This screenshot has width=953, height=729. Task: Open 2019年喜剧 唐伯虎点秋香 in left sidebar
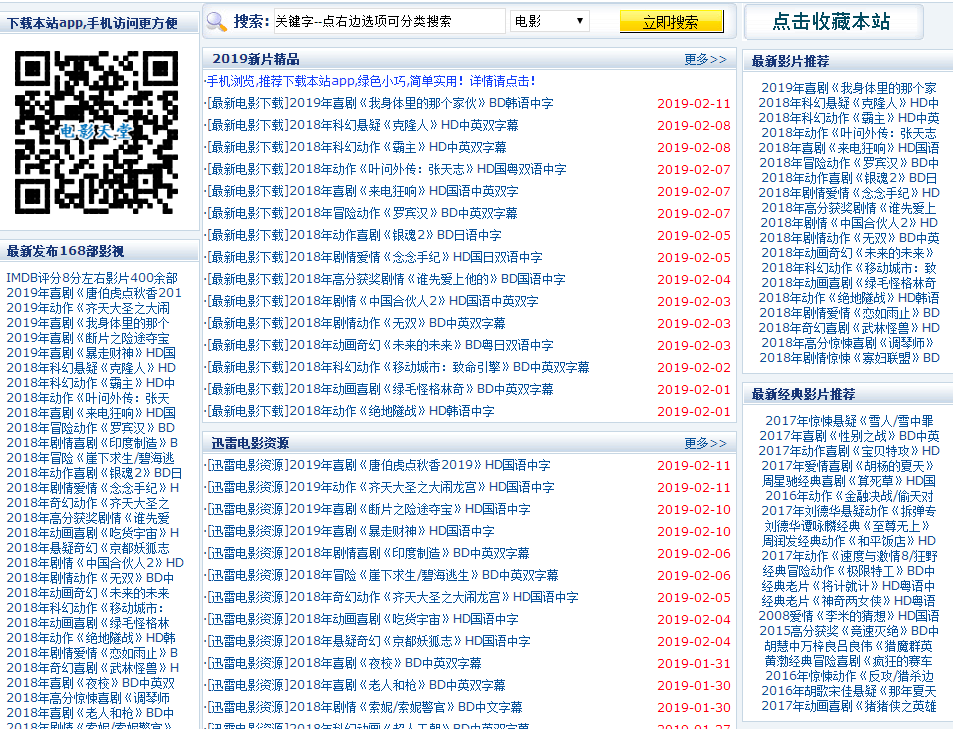(x=94, y=292)
